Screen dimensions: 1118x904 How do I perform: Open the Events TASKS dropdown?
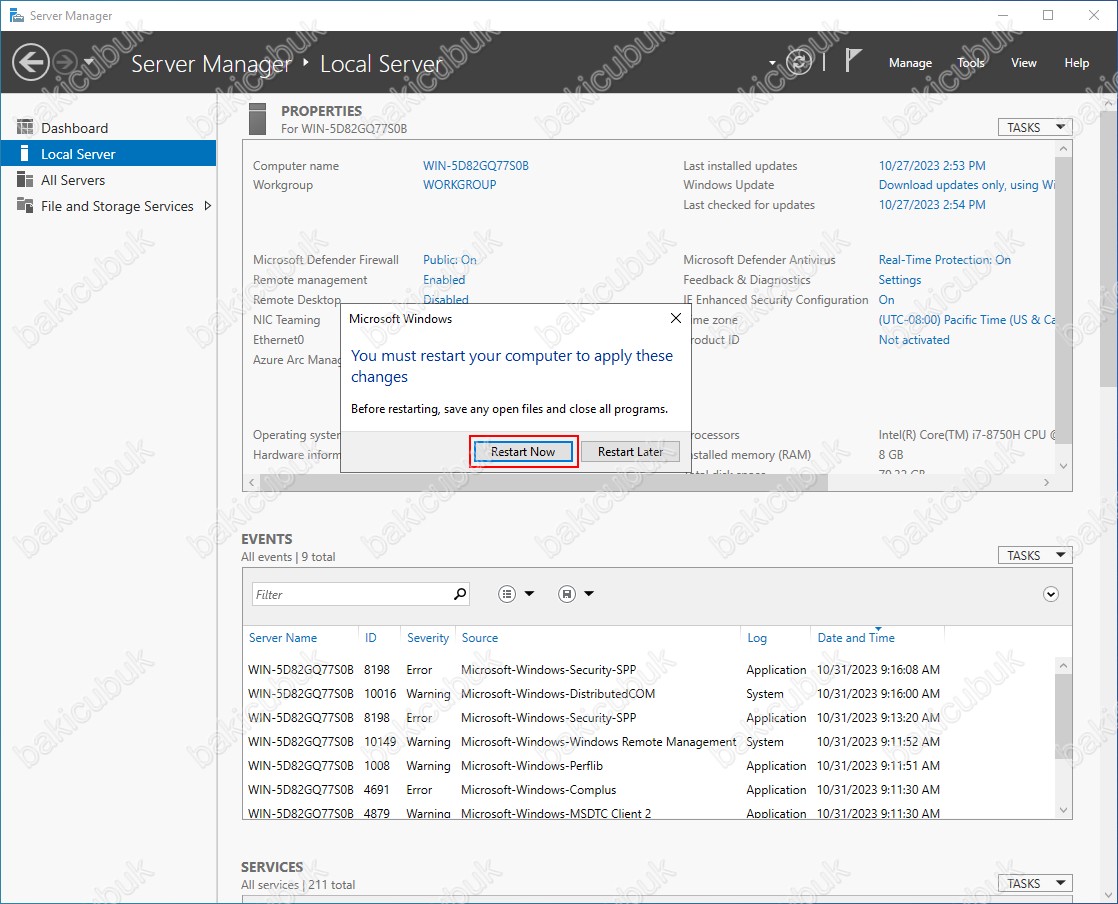pos(1035,555)
